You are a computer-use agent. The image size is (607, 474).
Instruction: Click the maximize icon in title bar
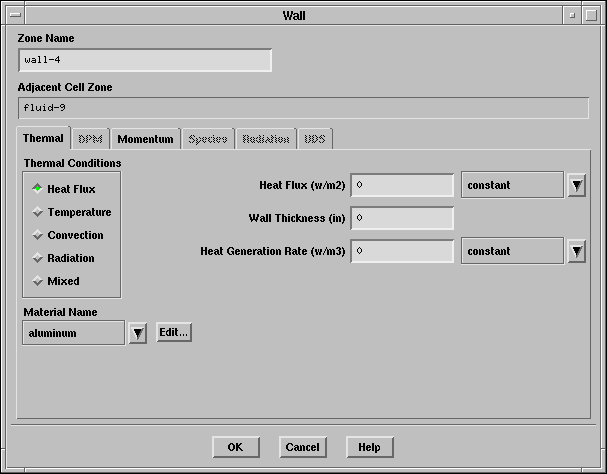coord(593,14)
